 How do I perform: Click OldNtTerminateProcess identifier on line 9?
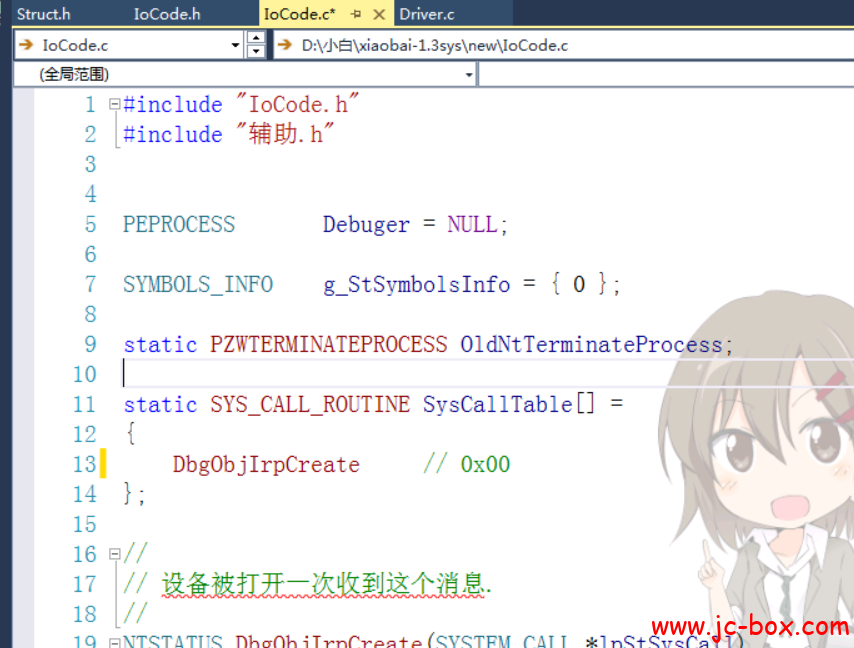pyautogui.click(x=590, y=345)
